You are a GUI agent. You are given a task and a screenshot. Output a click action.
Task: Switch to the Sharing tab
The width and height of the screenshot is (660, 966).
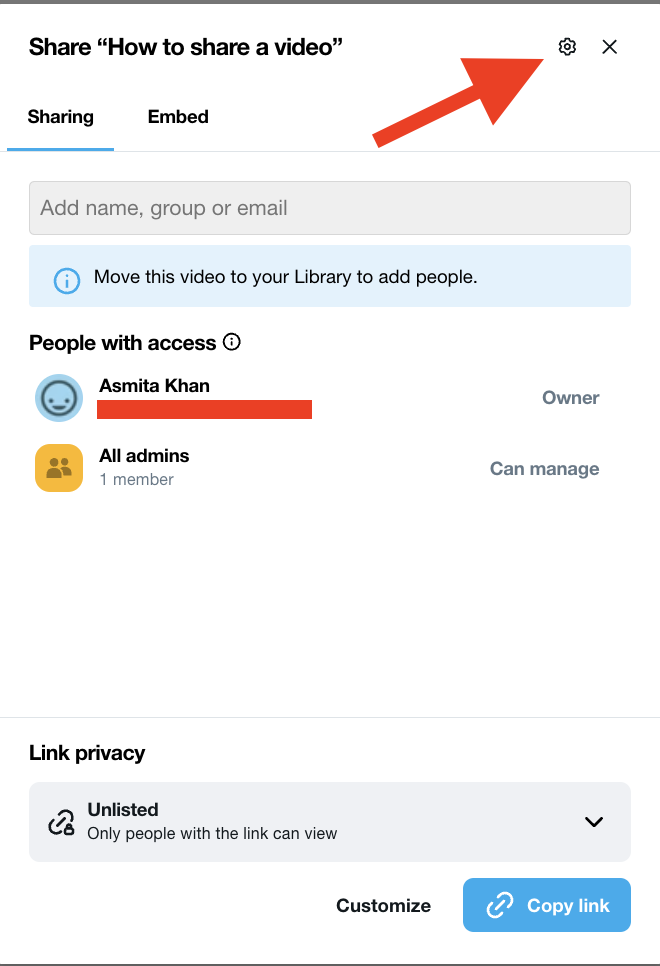tap(61, 117)
